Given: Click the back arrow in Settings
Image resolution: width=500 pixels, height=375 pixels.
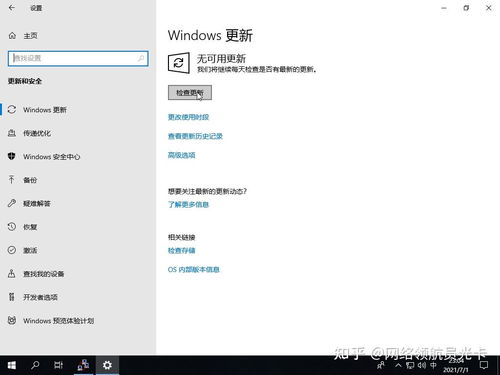Looking at the screenshot, I should (x=12, y=8).
